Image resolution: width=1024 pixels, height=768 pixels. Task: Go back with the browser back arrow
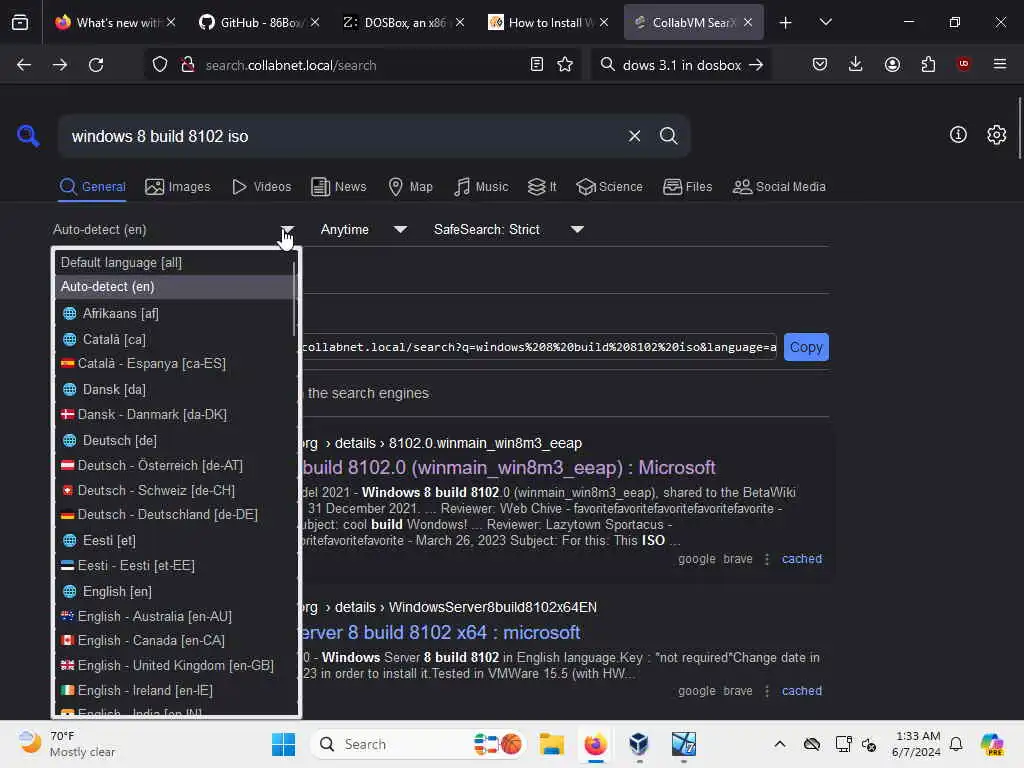[24, 65]
